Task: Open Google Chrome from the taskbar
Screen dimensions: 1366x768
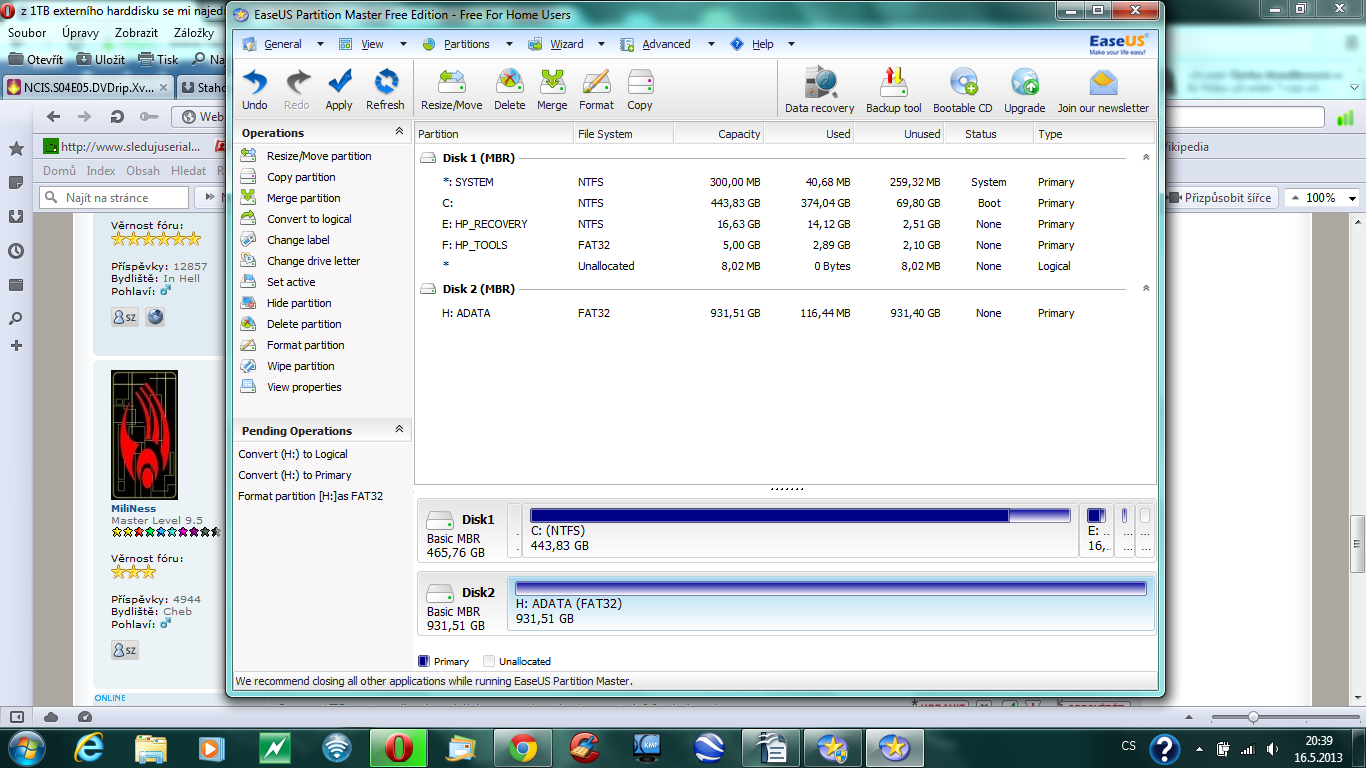Action: coord(521,748)
